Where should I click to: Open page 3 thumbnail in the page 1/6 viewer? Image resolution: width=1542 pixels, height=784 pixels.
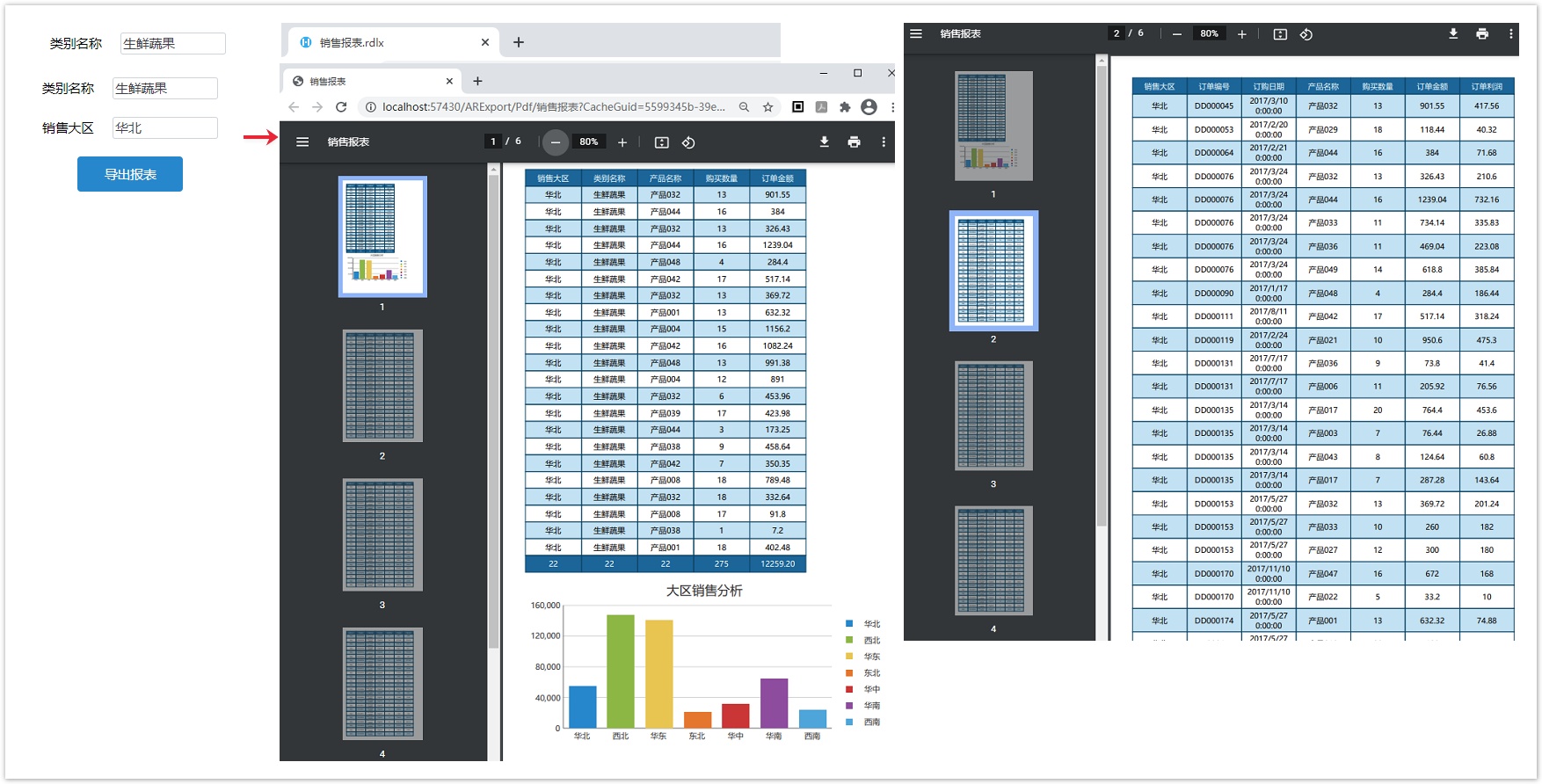382,534
